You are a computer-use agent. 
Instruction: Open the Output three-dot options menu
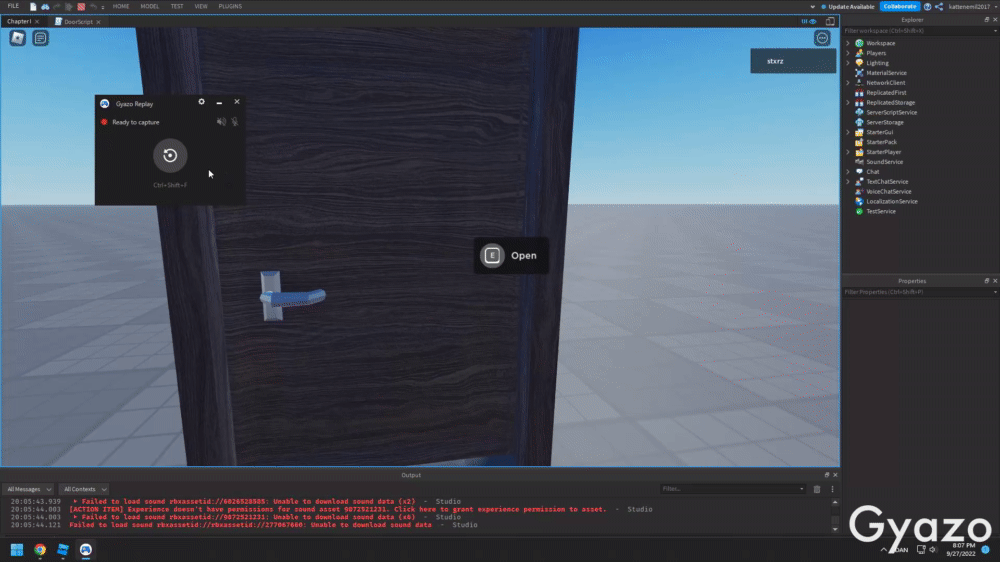(x=832, y=489)
